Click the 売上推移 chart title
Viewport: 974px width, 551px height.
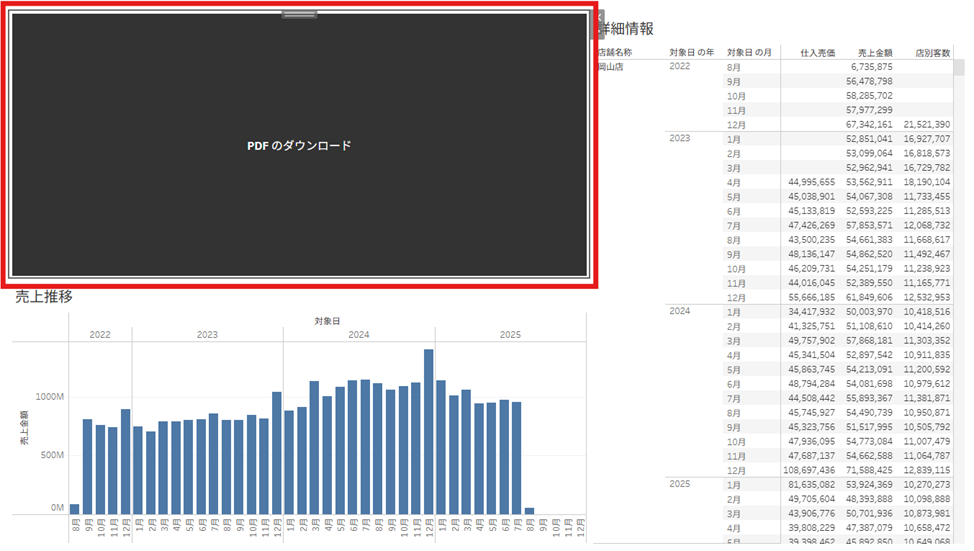[x=44, y=297]
